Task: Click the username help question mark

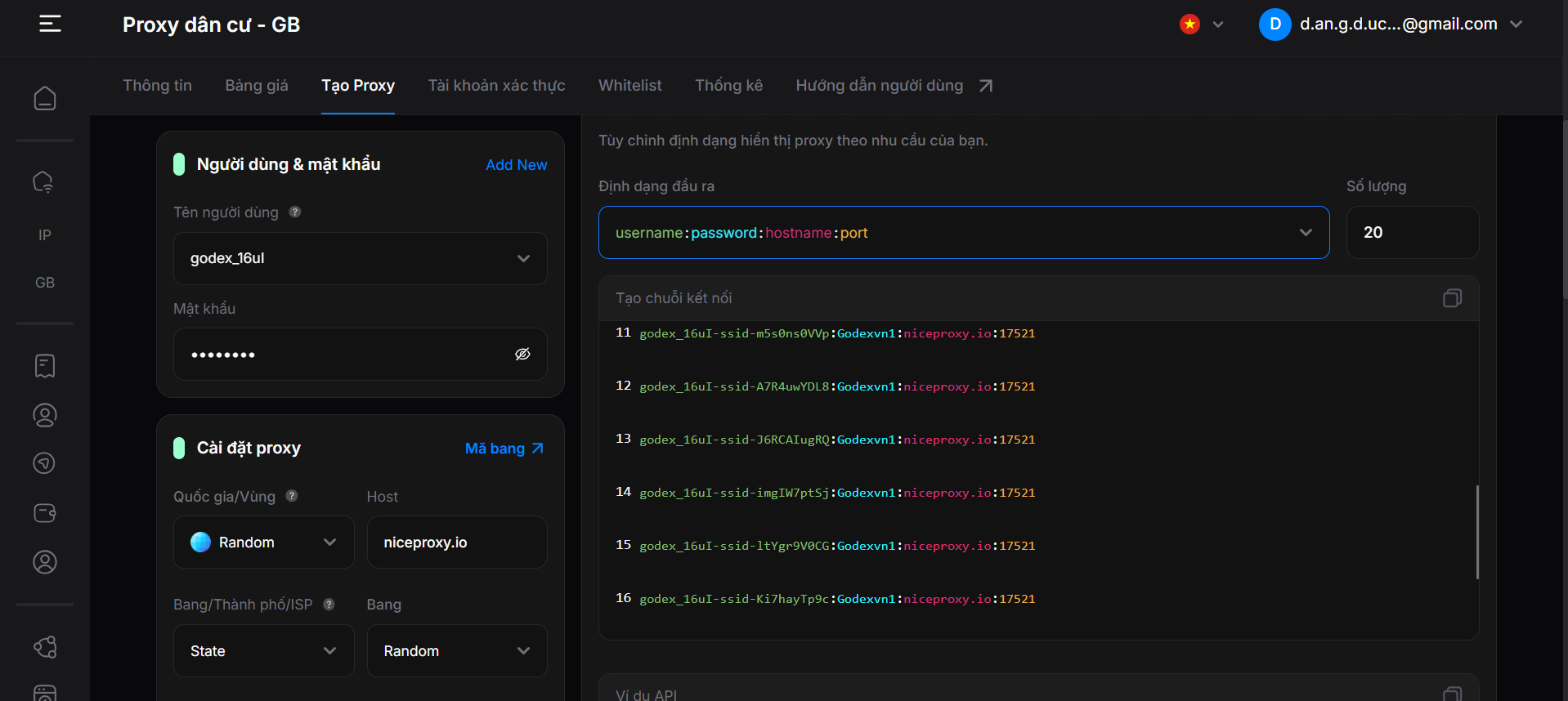Action: [295, 212]
